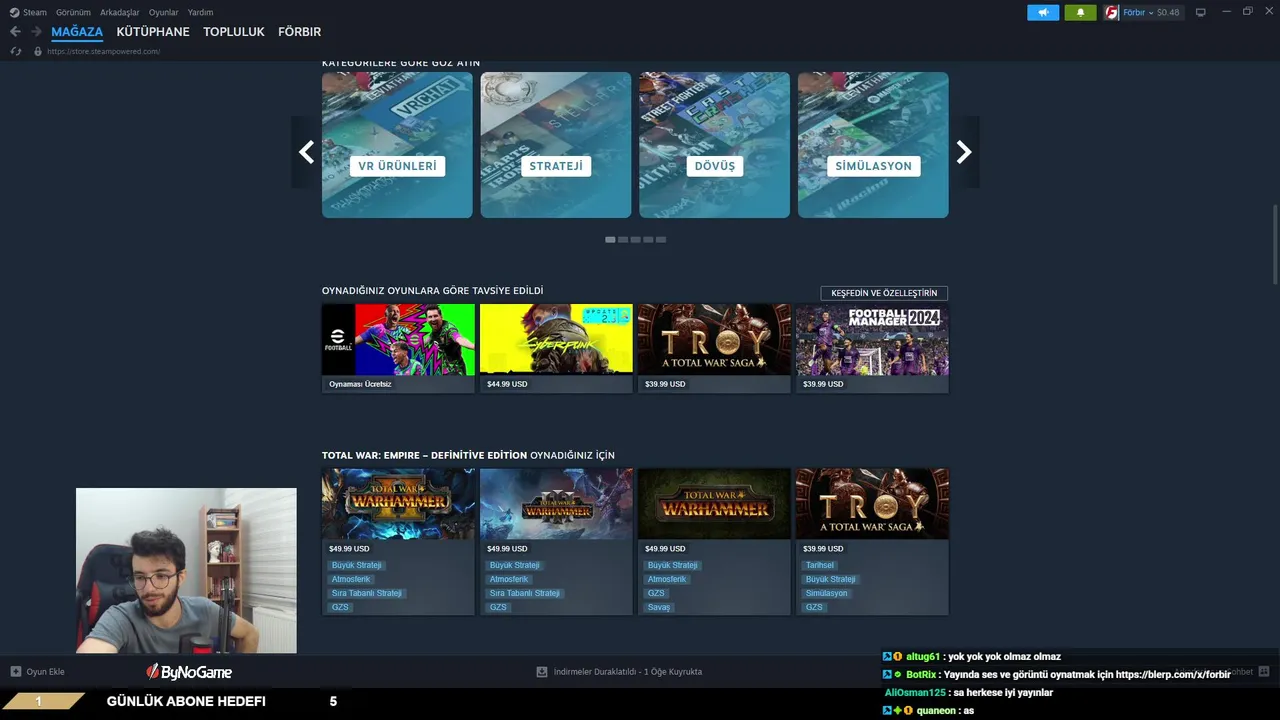Viewport: 1280px width, 720px height.
Task: Select the last carousel page dot
Action: point(661,240)
